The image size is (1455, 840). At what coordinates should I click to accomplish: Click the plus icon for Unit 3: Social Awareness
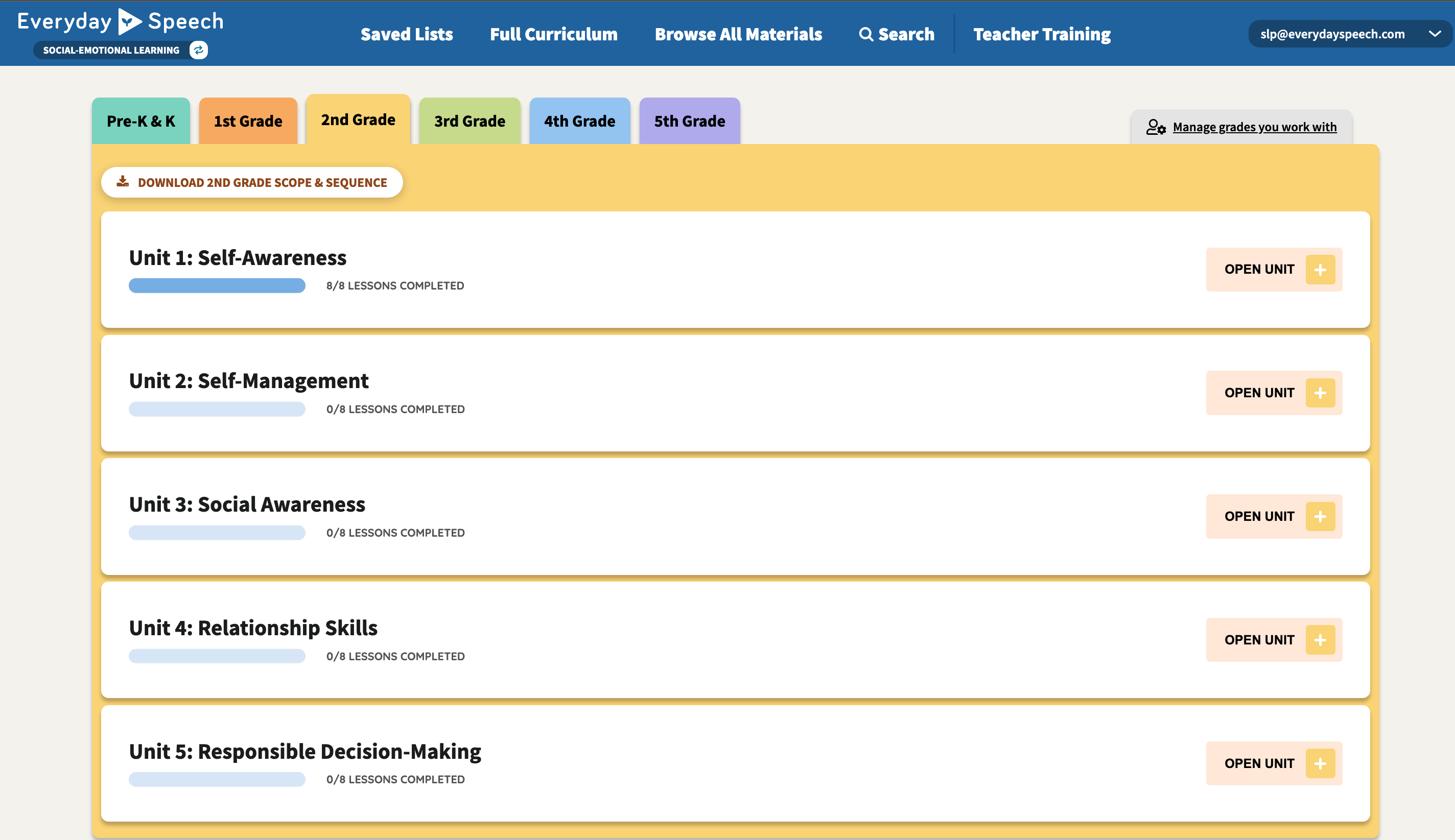[1321, 516]
